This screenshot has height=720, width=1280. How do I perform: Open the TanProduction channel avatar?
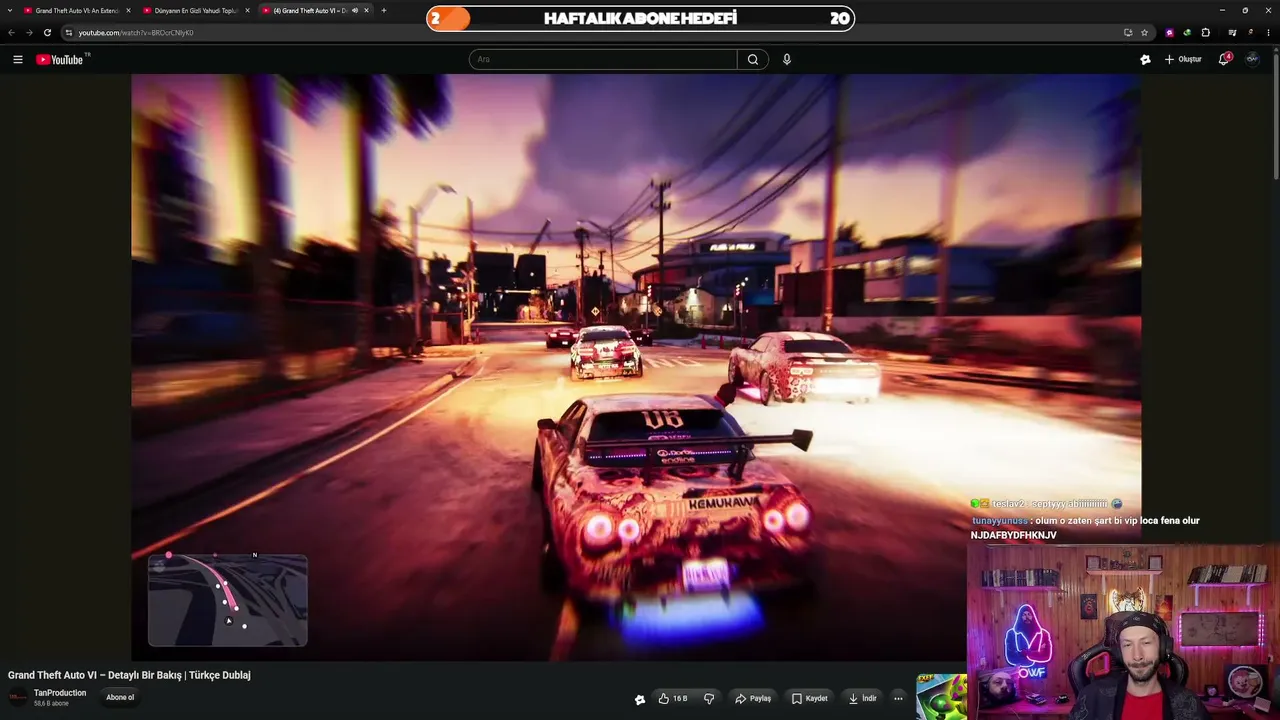click(18, 697)
